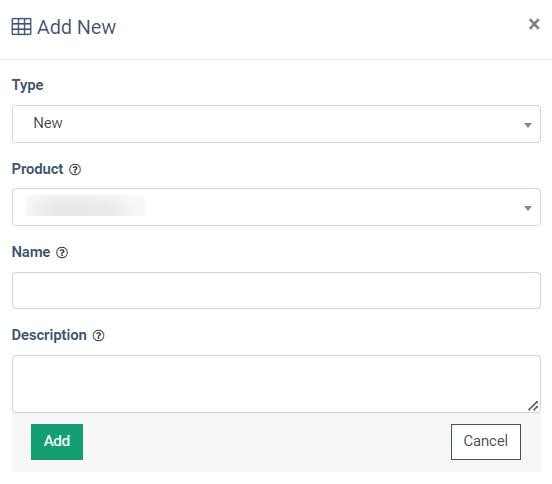Image resolution: width=552 pixels, height=484 pixels.
Task: Close the Add New dialog with X
Action: coord(534,24)
